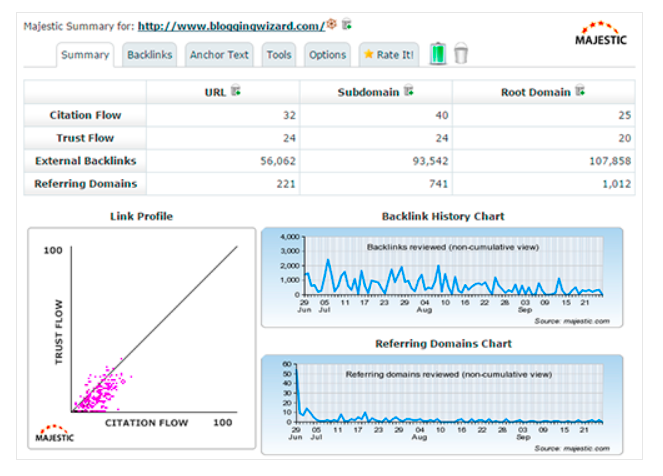Click the Referring Domains Chart heading
Viewport: 663px width, 476px height.
[x=443, y=344]
